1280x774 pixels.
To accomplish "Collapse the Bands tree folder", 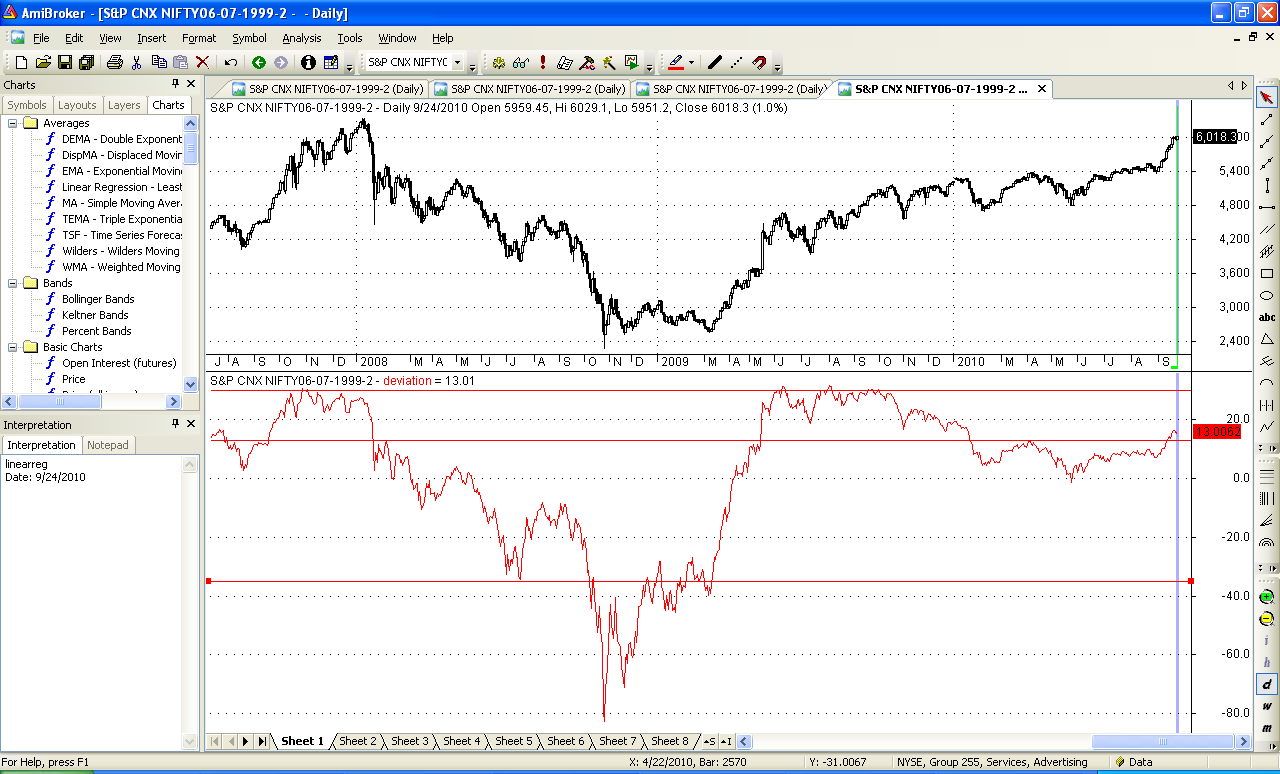I will pyautogui.click(x=13, y=283).
